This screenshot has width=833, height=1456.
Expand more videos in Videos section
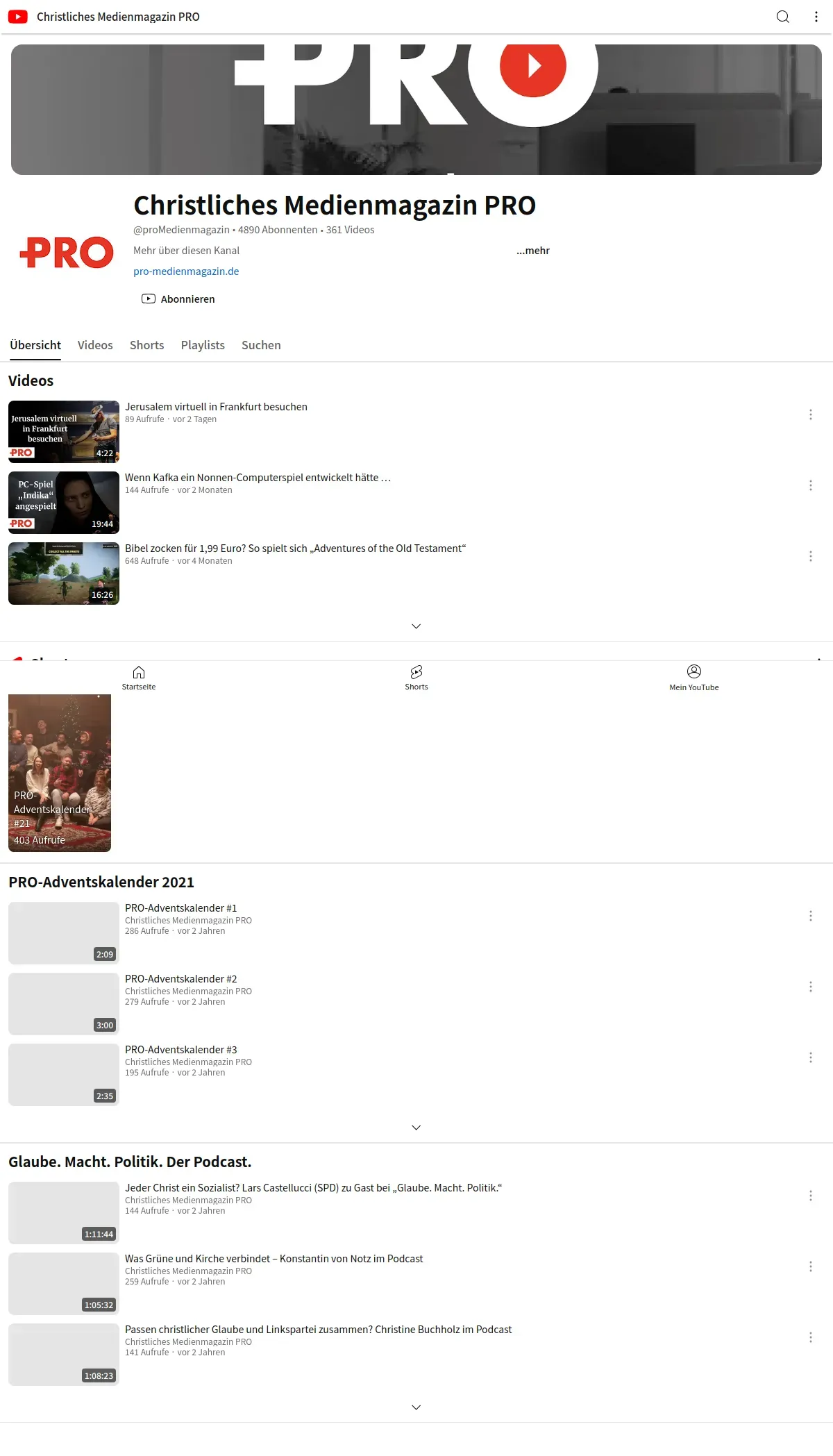click(416, 626)
